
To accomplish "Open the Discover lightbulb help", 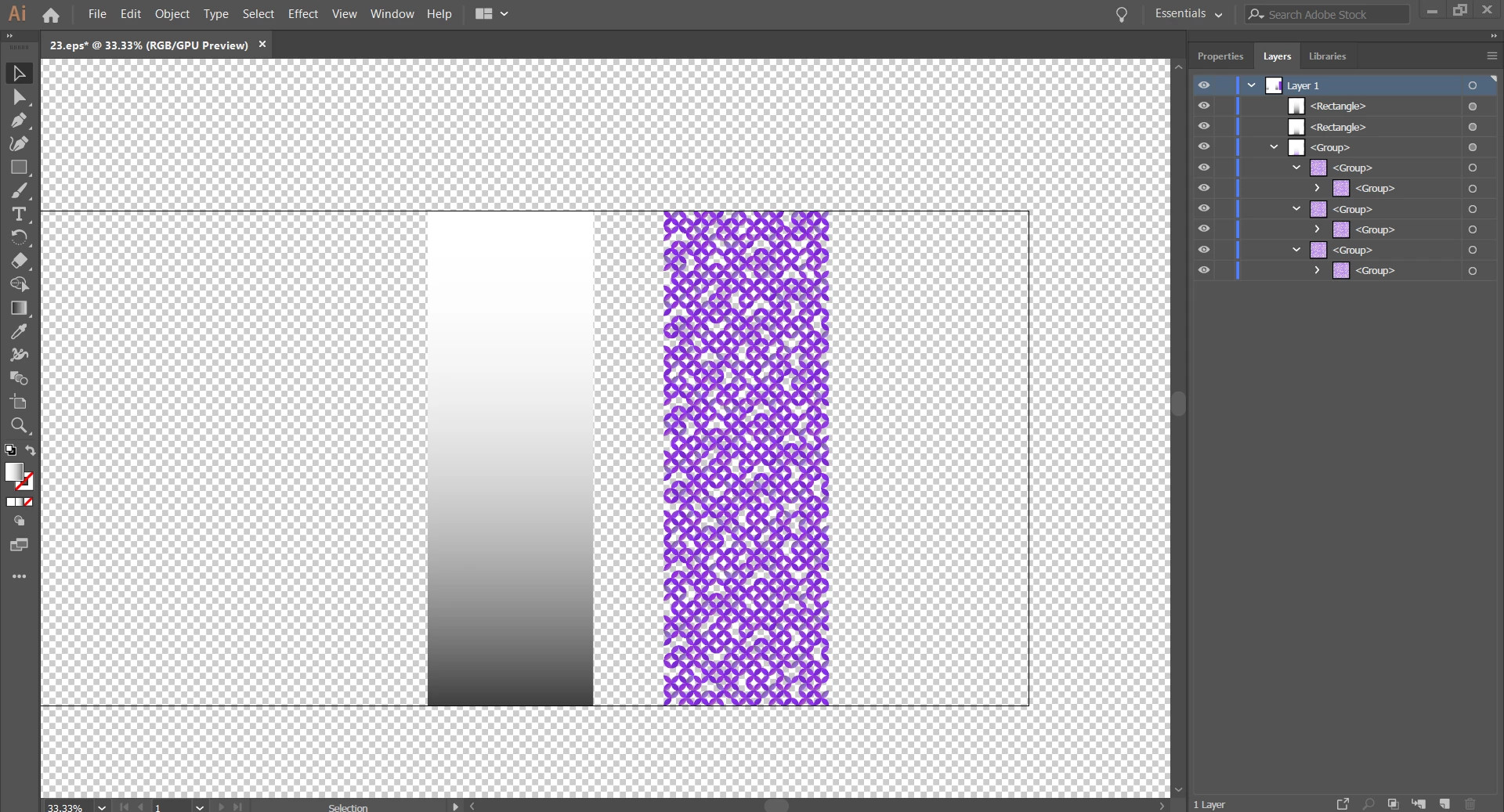I will pos(1122,14).
